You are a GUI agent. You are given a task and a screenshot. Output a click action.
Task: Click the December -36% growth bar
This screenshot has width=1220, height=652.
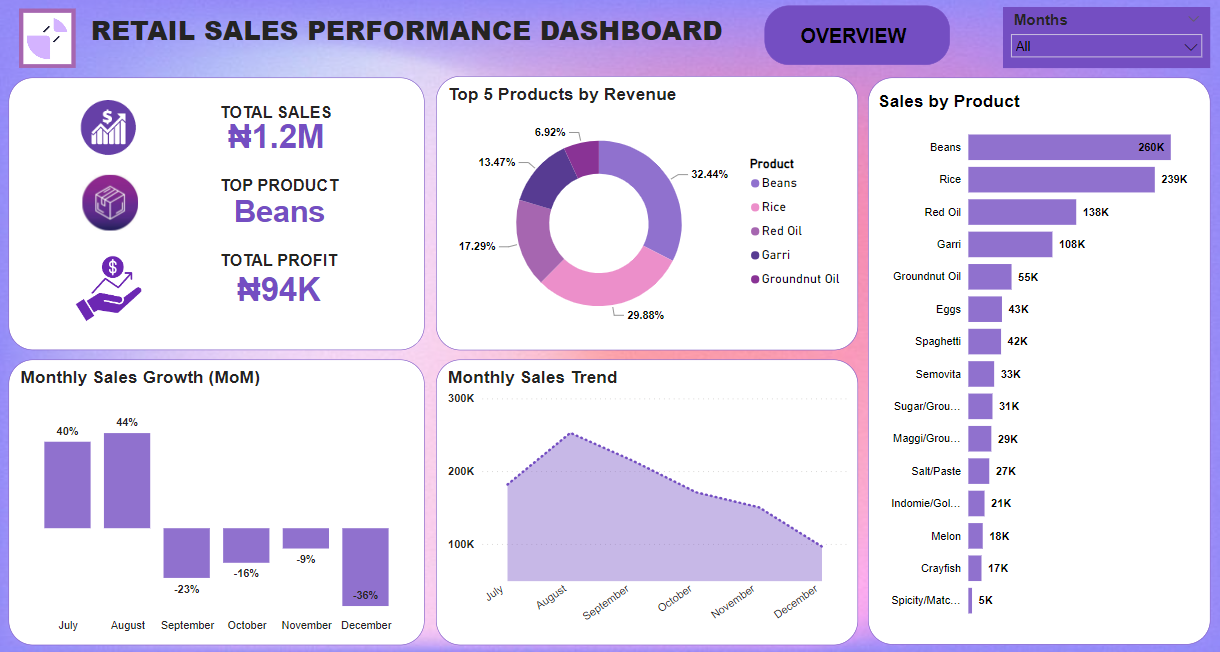click(x=365, y=565)
